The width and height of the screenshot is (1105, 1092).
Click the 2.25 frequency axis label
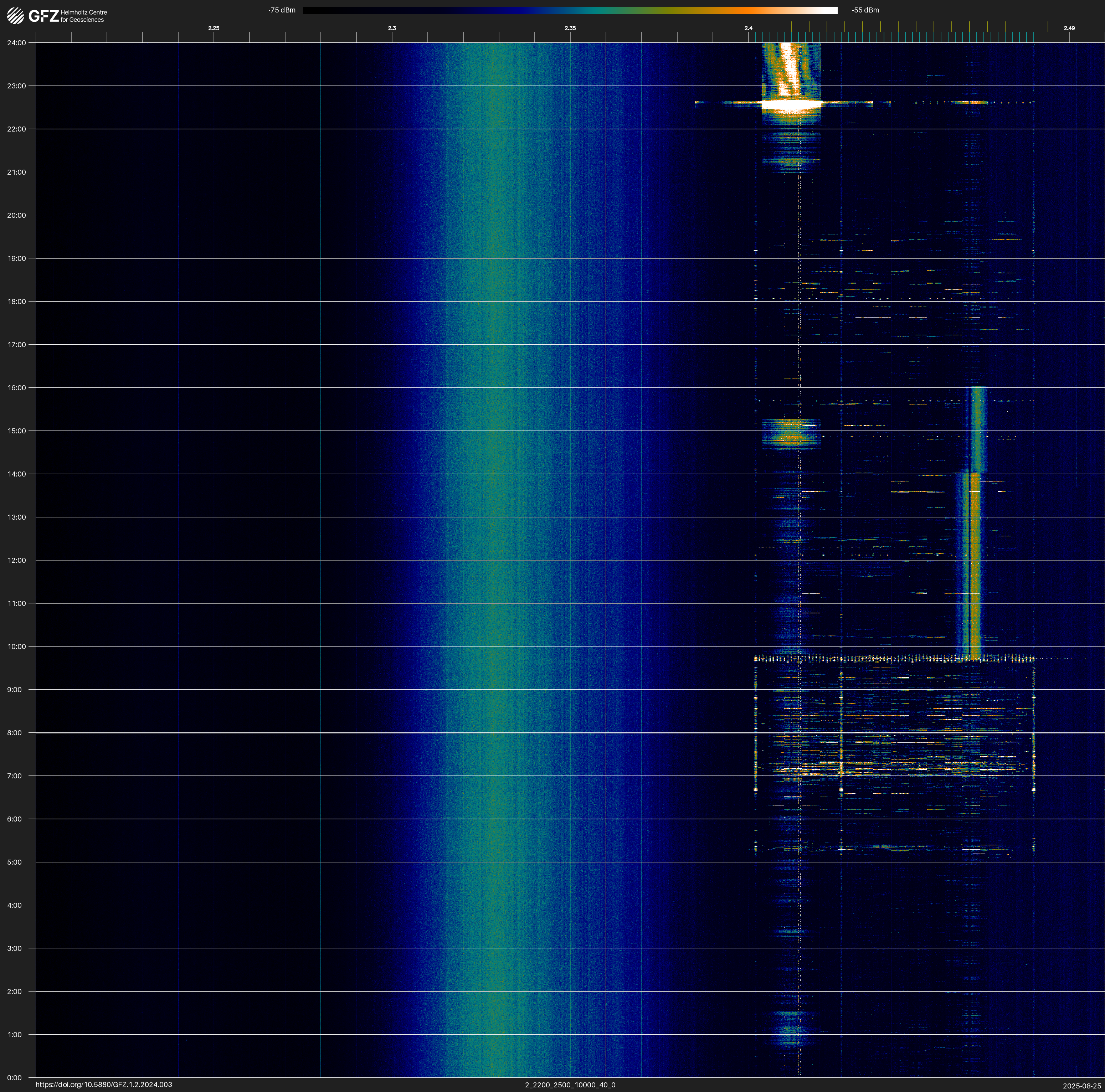pos(213,28)
